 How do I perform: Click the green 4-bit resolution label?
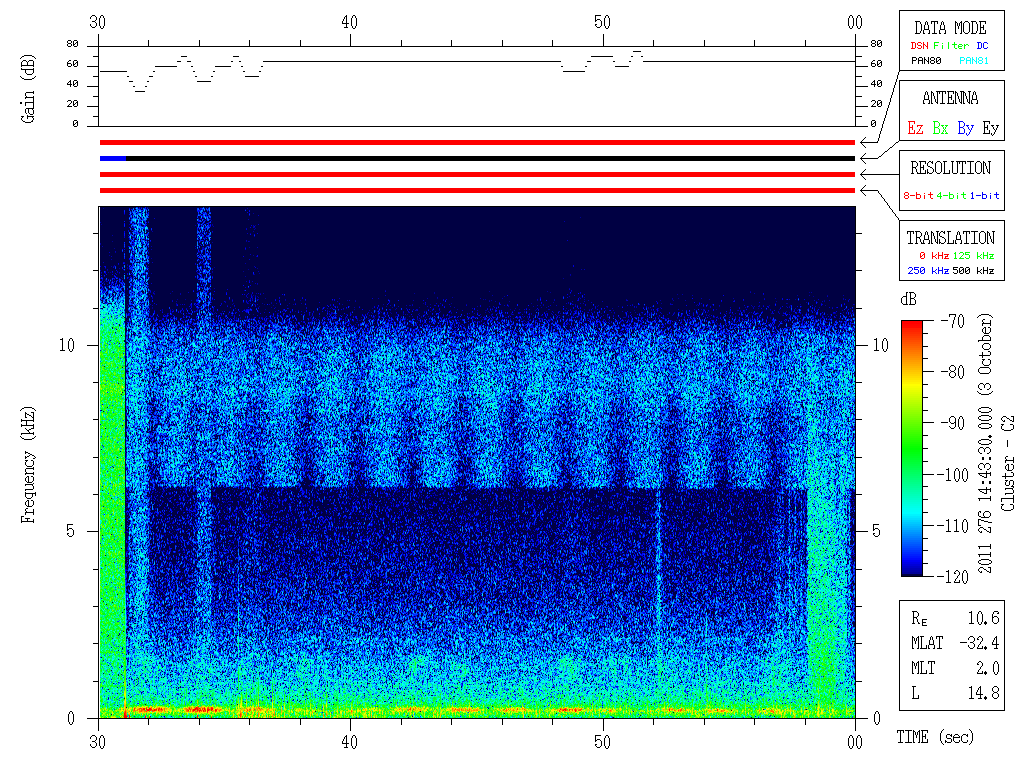[951, 195]
